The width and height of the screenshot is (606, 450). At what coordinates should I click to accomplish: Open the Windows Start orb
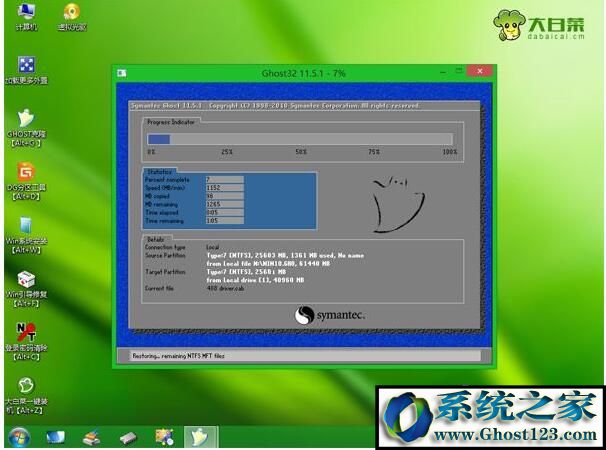point(19,437)
